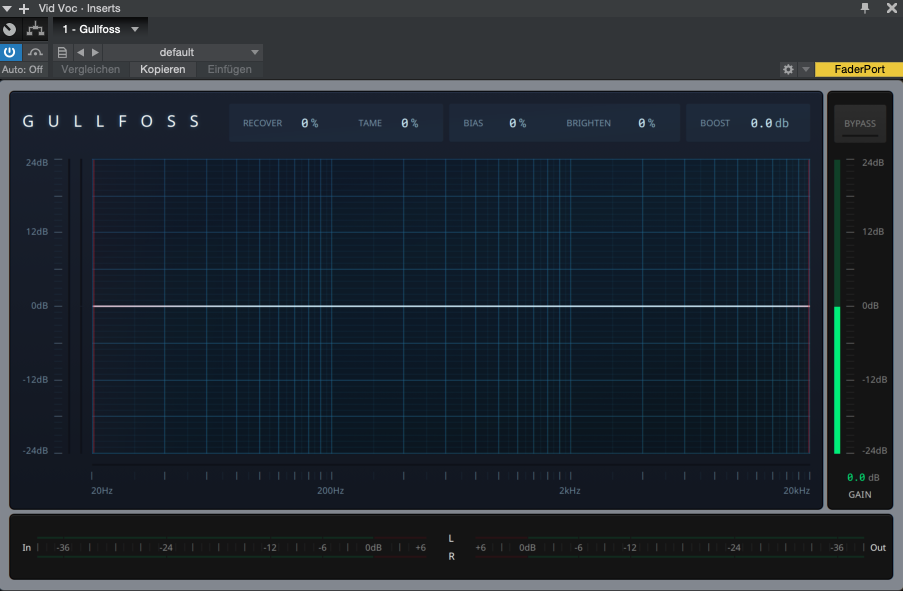Click the BIAS 0% value
Screen dimensions: 903x591
pyautogui.click(x=517, y=123)
